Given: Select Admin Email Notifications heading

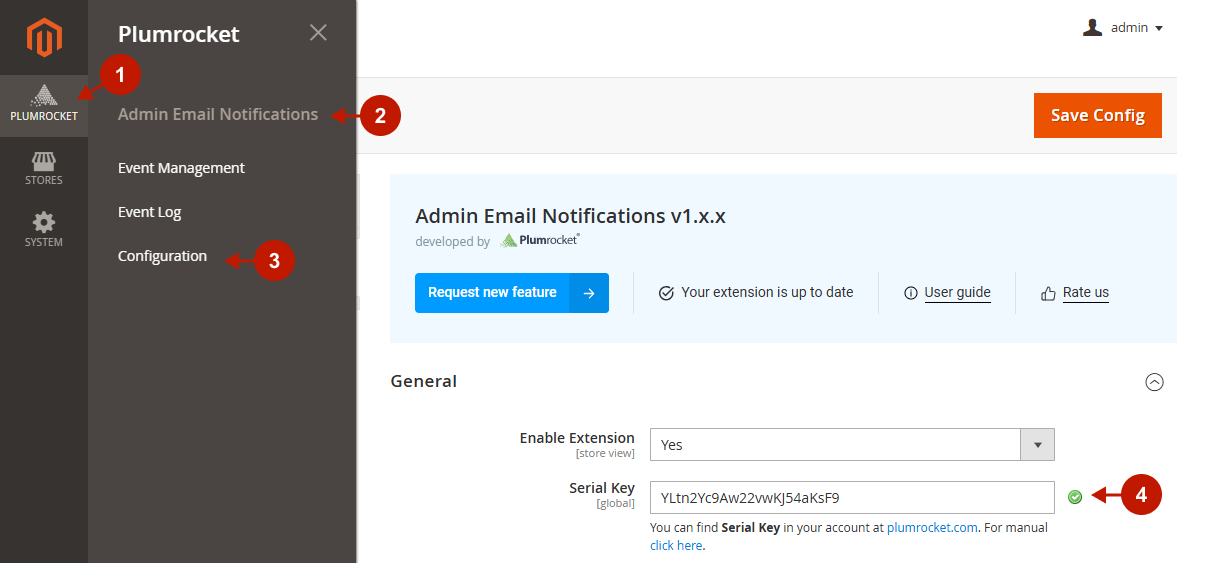Looking at the screenshot, I should pyautogui.click(x=218, y=114).
